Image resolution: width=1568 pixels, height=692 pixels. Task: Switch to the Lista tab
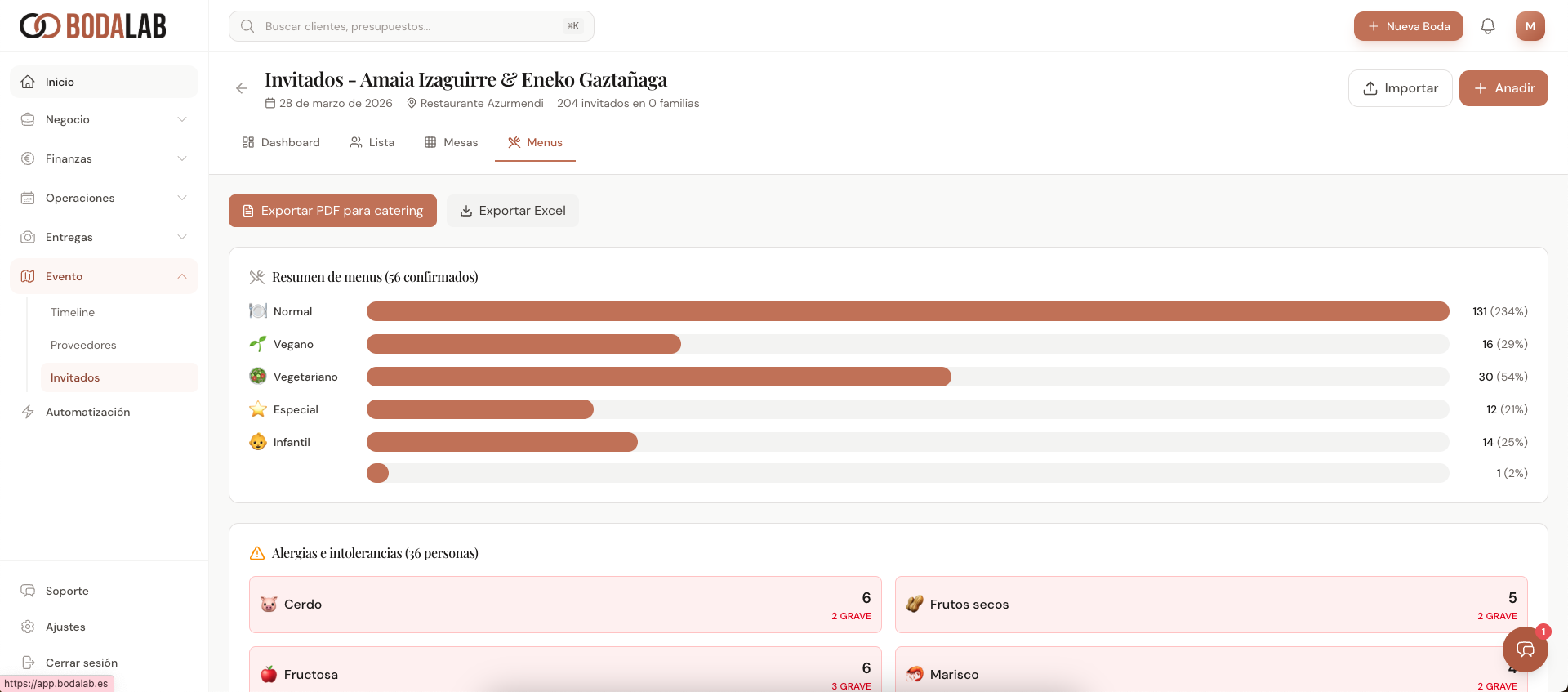pyautogui.click(x=372, y=142)
